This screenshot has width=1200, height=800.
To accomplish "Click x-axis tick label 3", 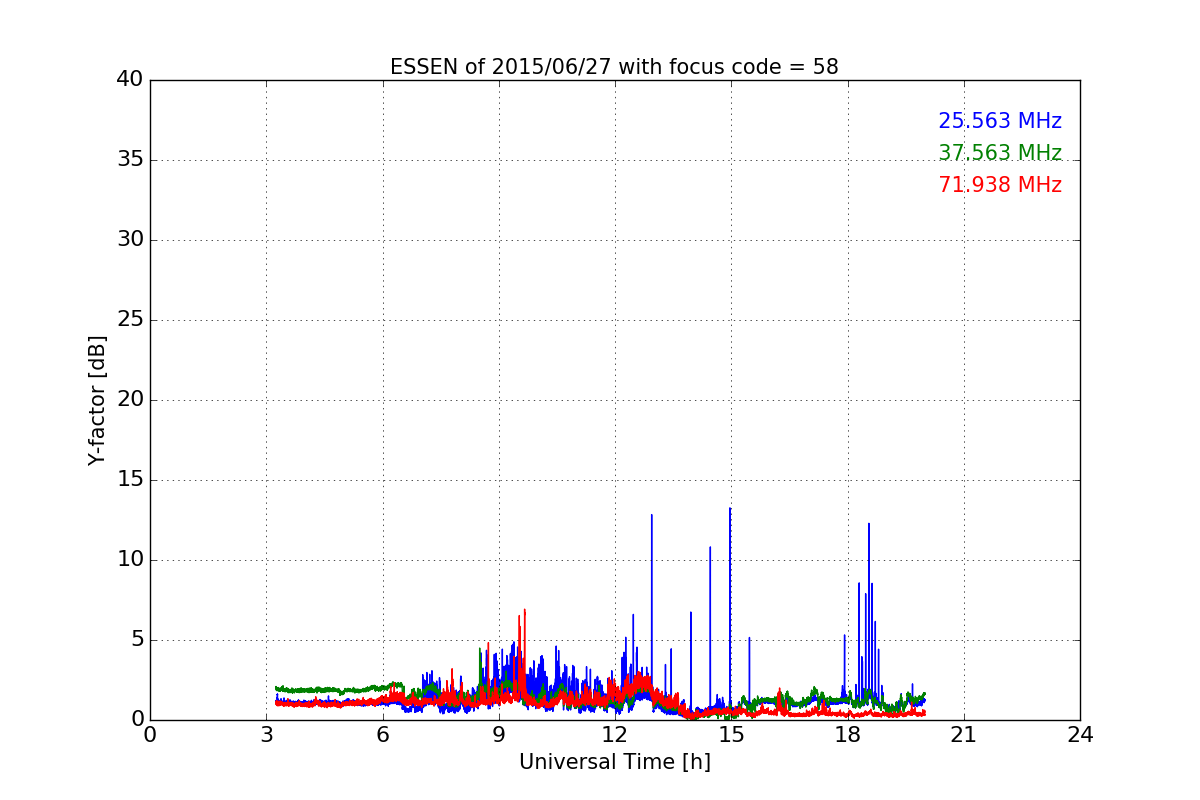I will click(267, 735).
